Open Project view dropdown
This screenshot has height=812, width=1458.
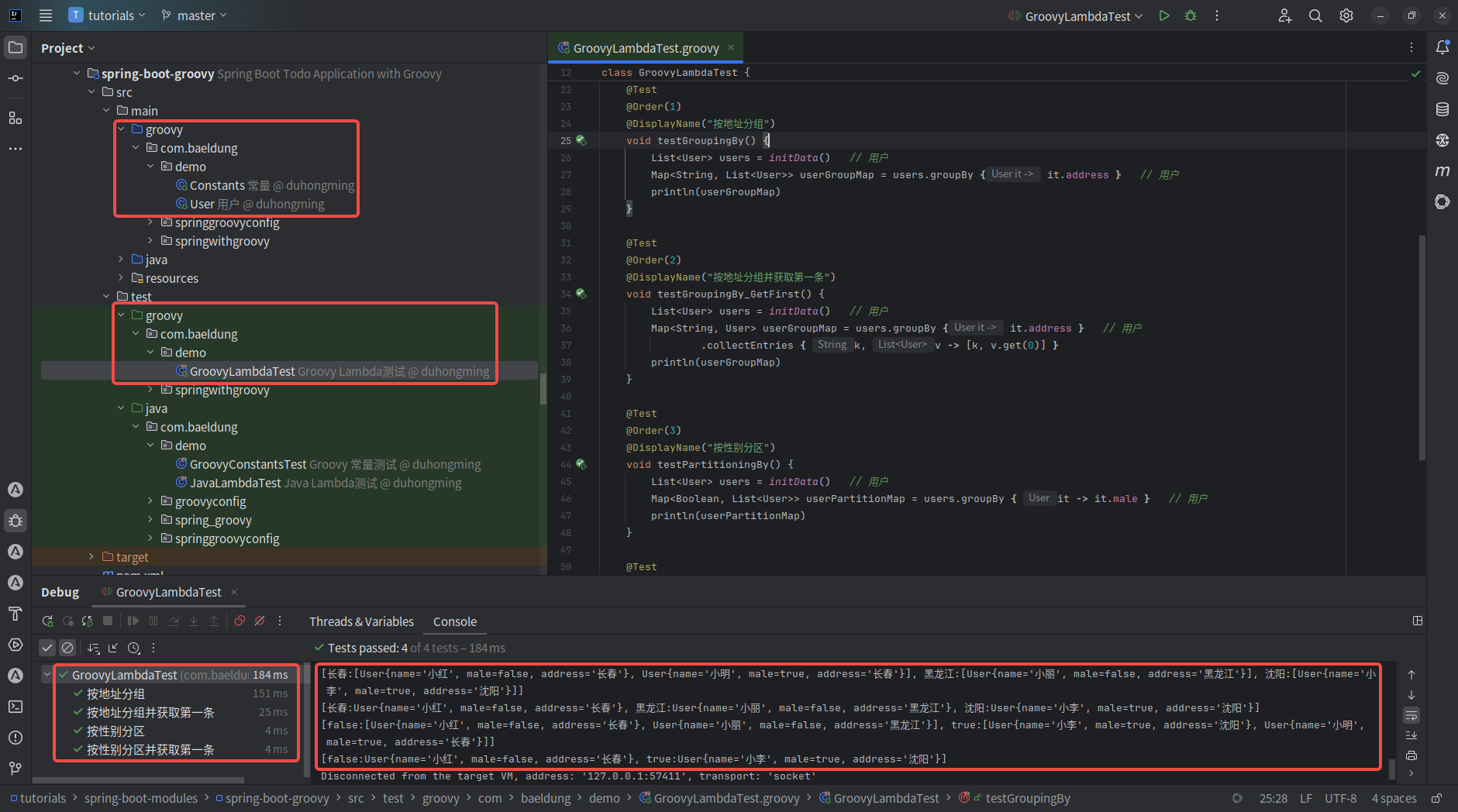pos(68,48)
